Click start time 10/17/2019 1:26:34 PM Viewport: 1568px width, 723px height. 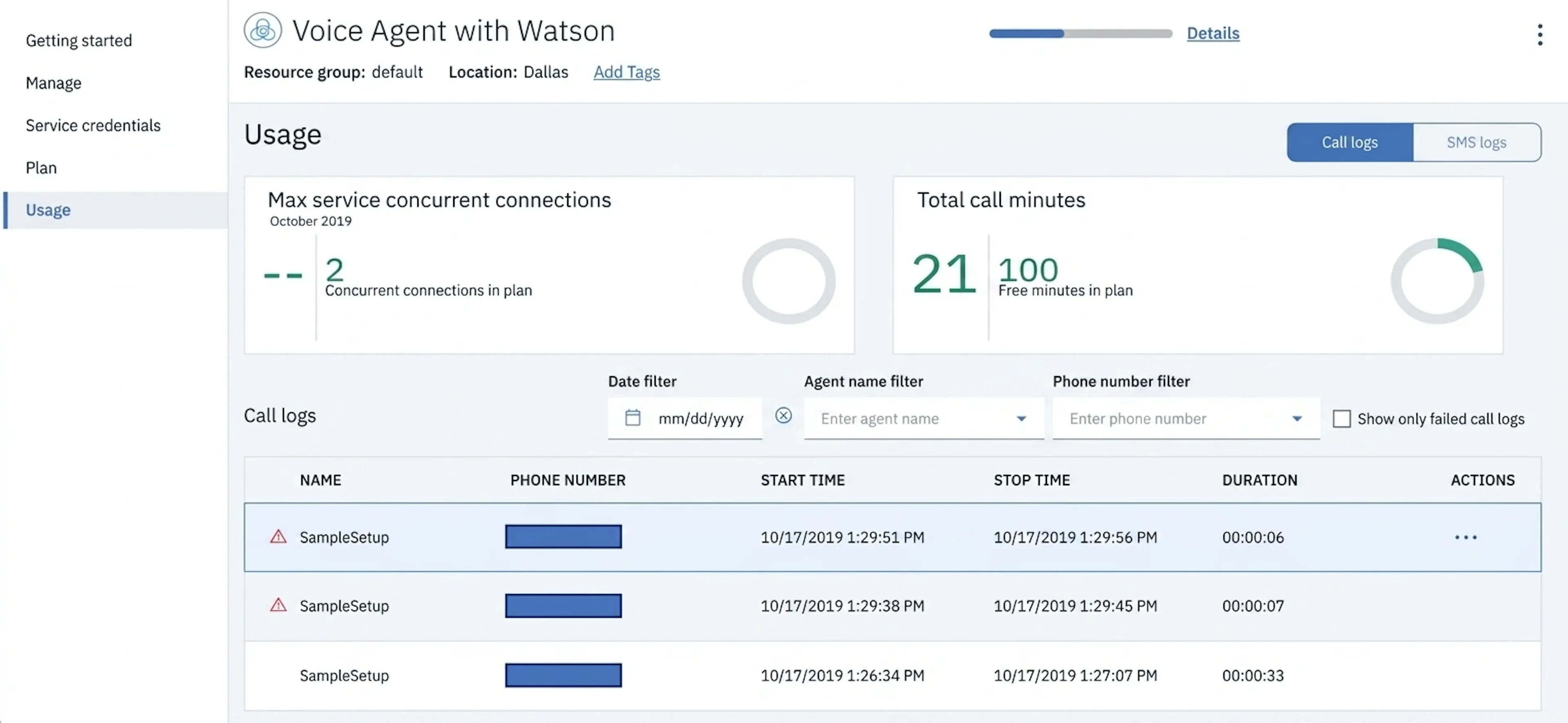842,676
